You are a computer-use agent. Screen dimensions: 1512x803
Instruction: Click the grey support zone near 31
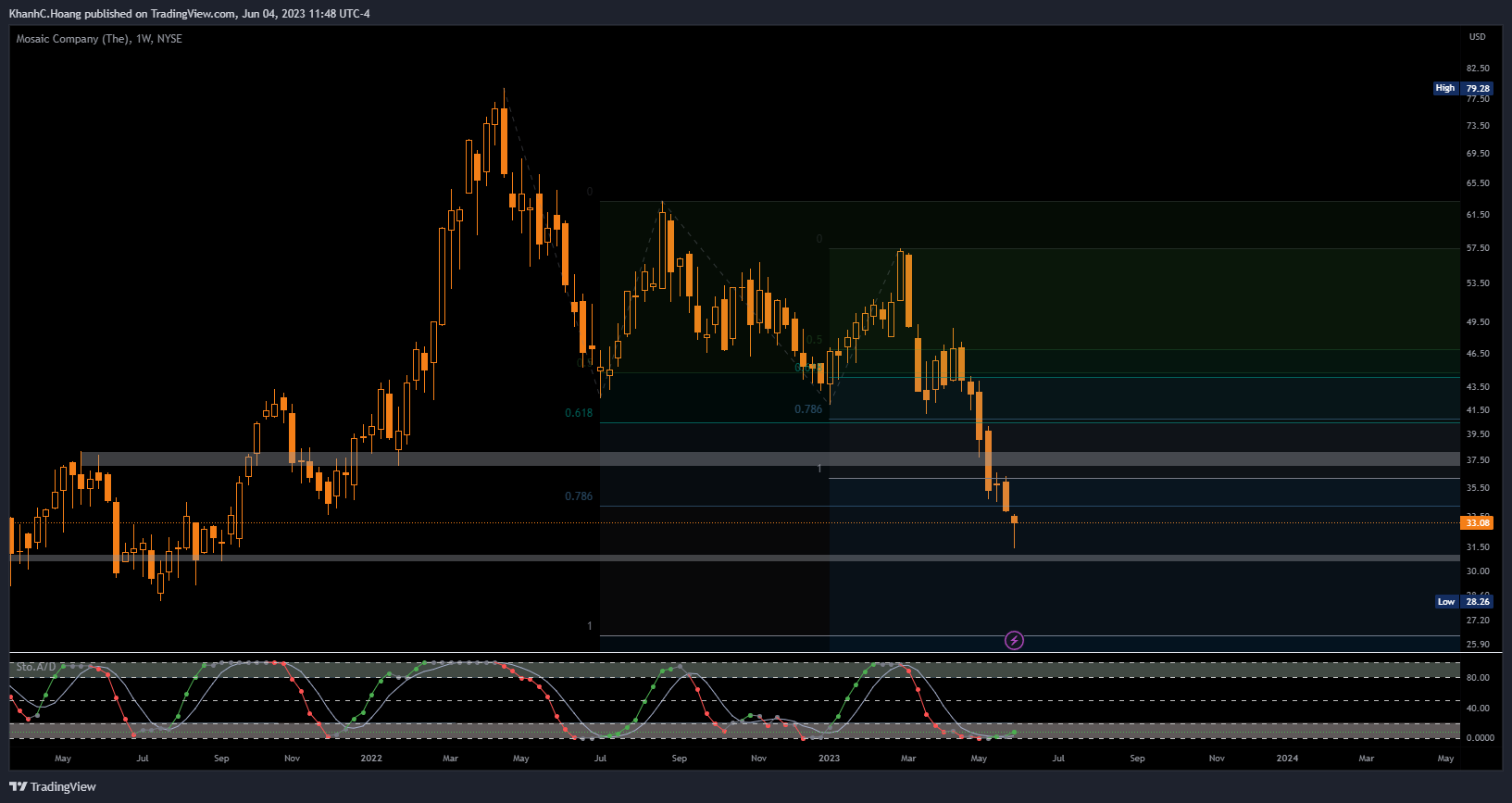(735, 558)
